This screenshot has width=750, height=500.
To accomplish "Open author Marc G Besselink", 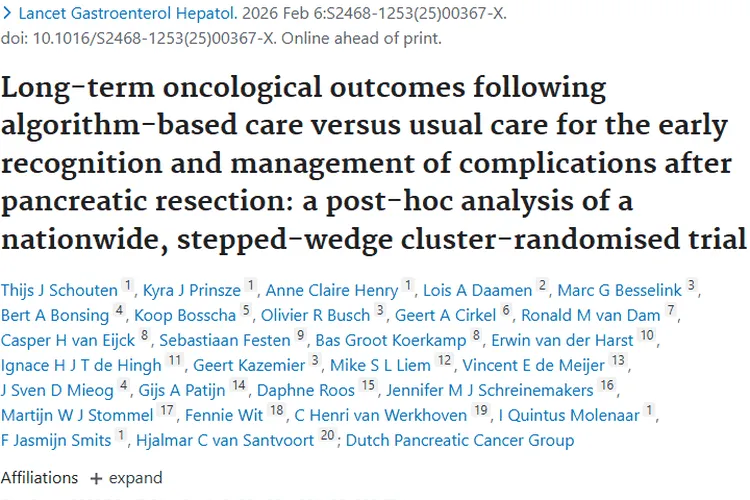I will click(620, 291).
